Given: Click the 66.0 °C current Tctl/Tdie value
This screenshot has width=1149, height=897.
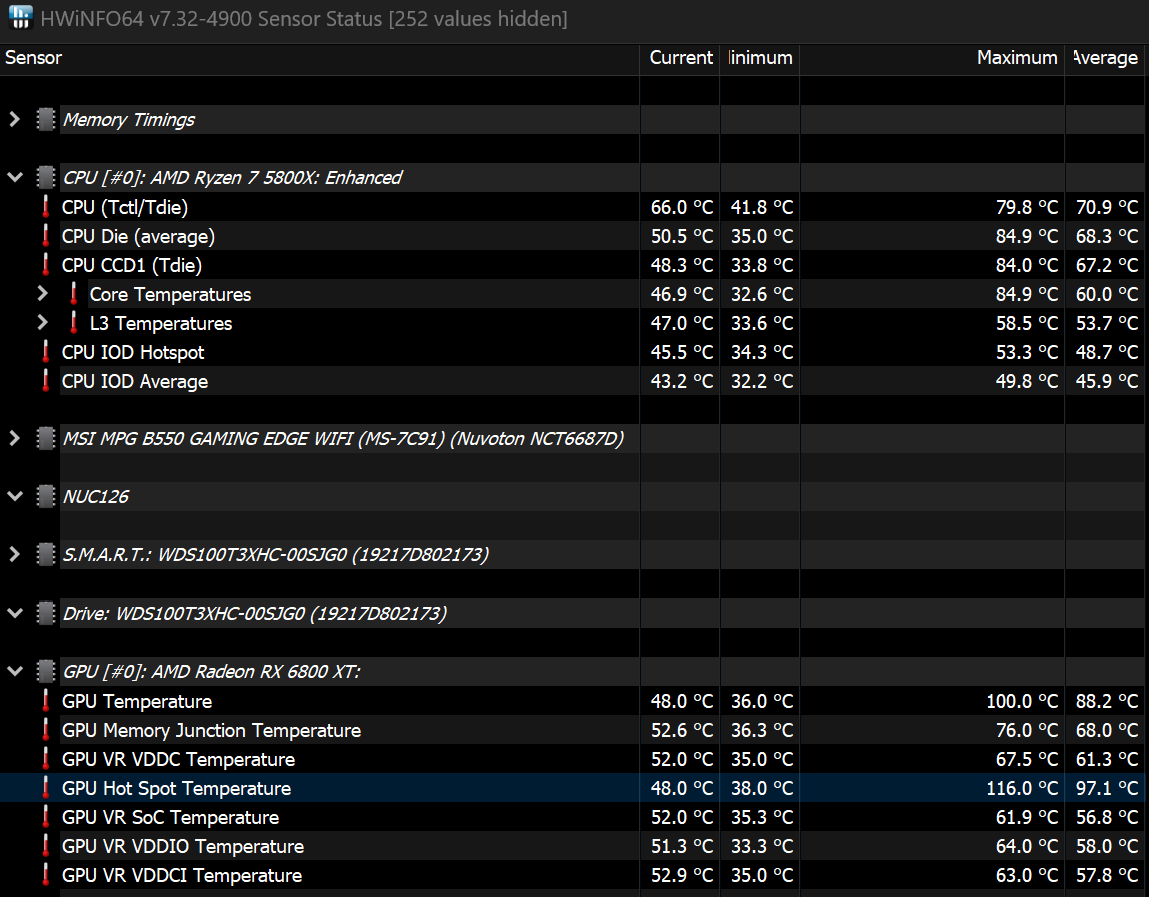Looking at the screenshot, I should pyautogui.click(x=681, y=207).
